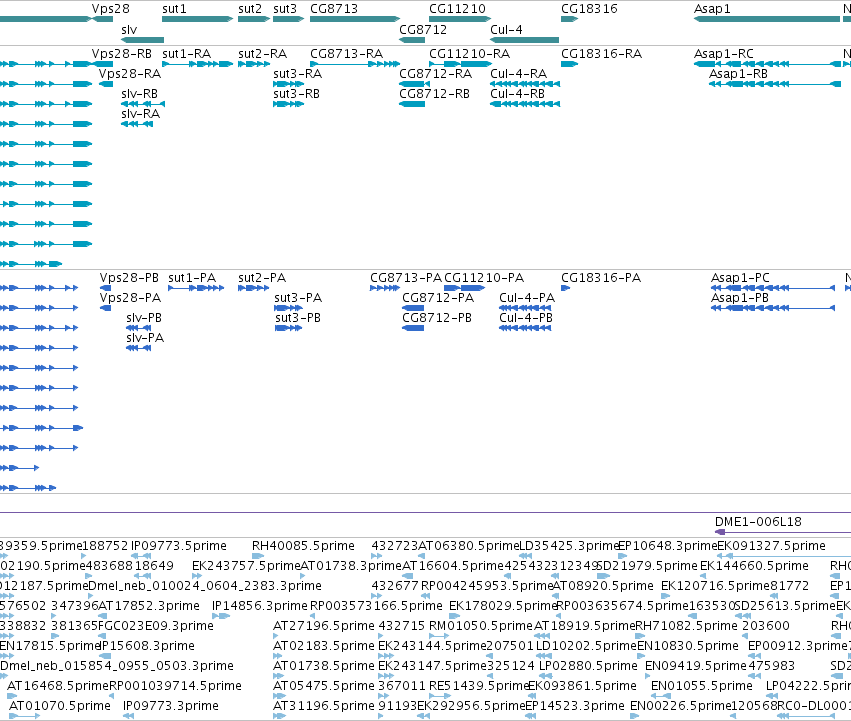Select EST AT05475.5prime
The image size is (851, 721).
point(324,686)
